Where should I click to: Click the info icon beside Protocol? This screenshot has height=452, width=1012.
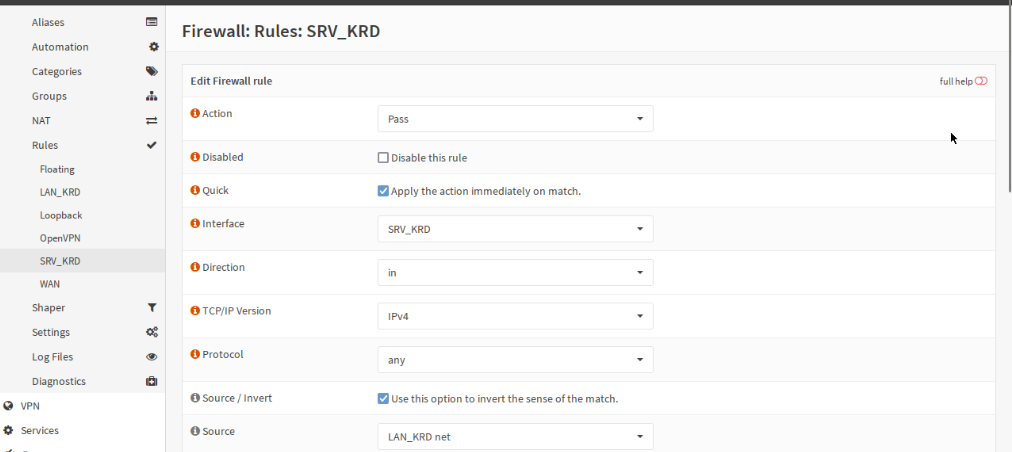tap(195, 355)
